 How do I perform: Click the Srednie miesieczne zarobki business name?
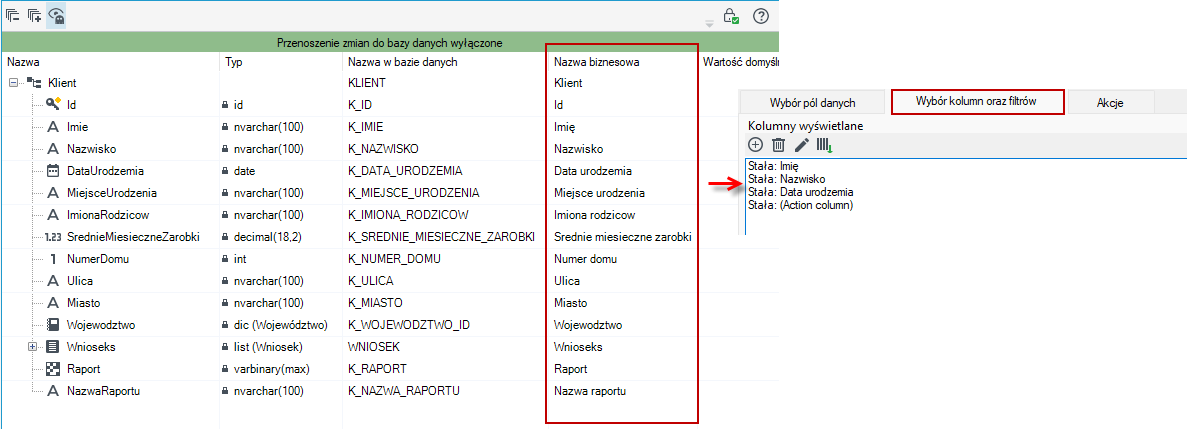622,238
